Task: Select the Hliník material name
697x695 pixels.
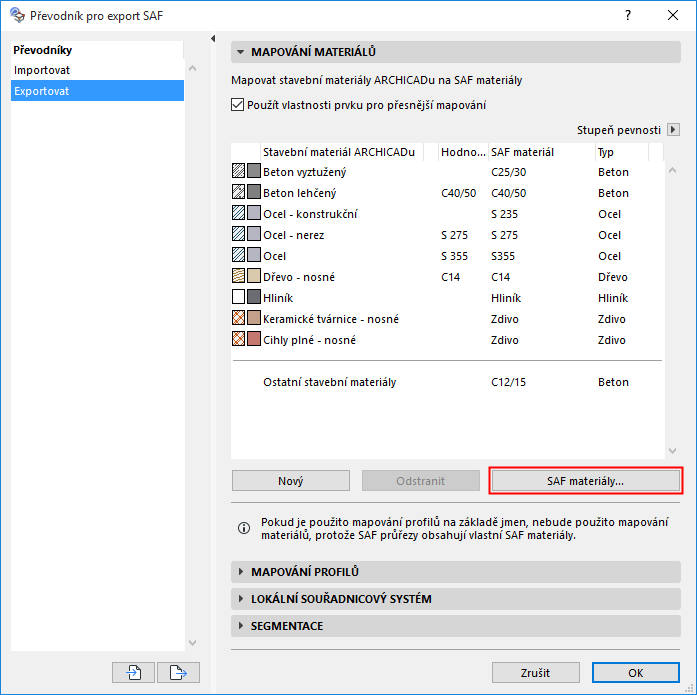Action: [x=278, y=298]
